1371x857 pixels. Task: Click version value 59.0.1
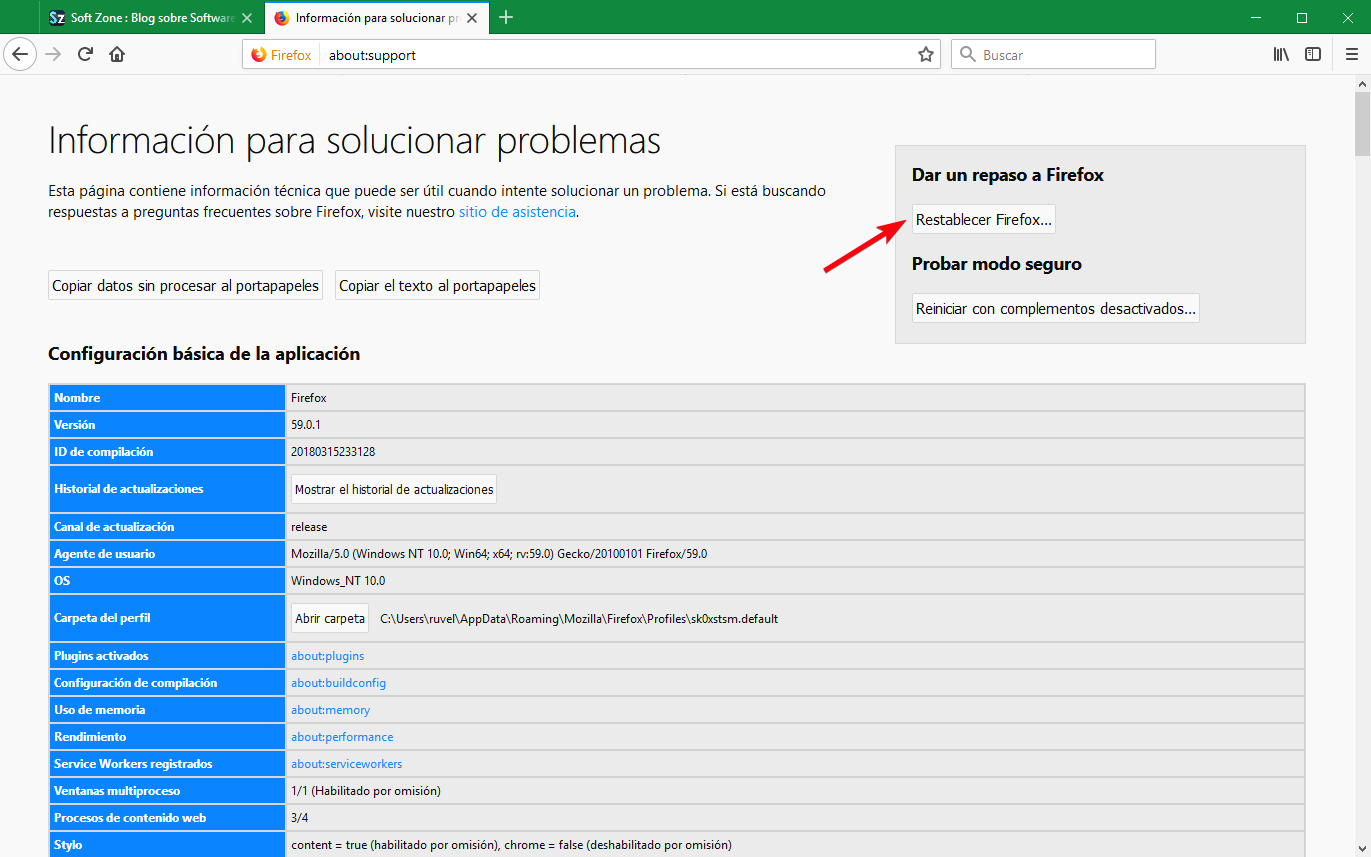(305, 425)
